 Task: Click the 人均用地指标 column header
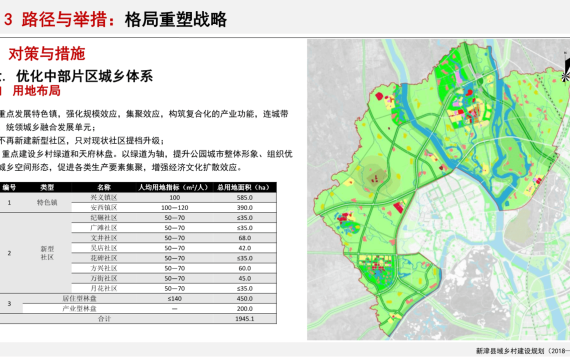point(174,187)
